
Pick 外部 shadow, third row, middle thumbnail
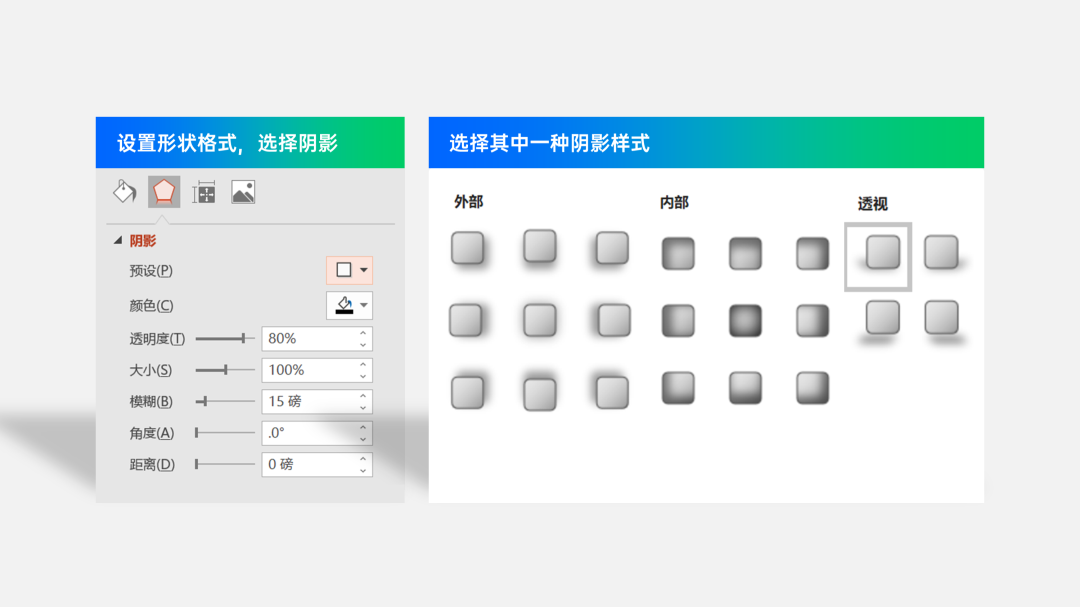click(x=540, y=394)
